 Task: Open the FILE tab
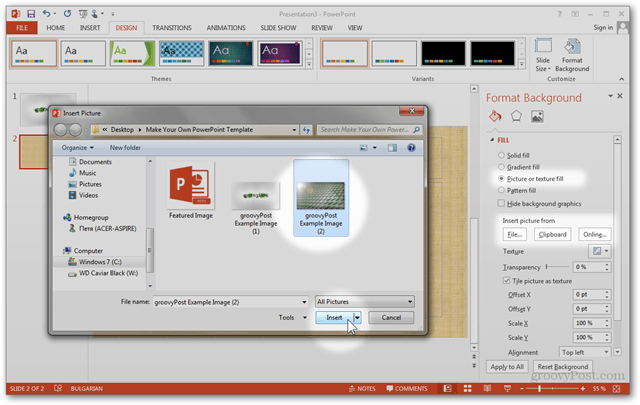point(22,28)
